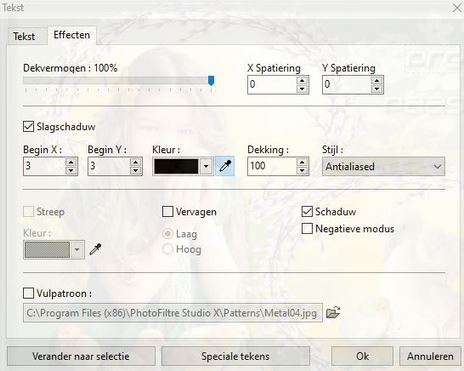Decrease the Begin Y value using down arrow

pos(135,171)
